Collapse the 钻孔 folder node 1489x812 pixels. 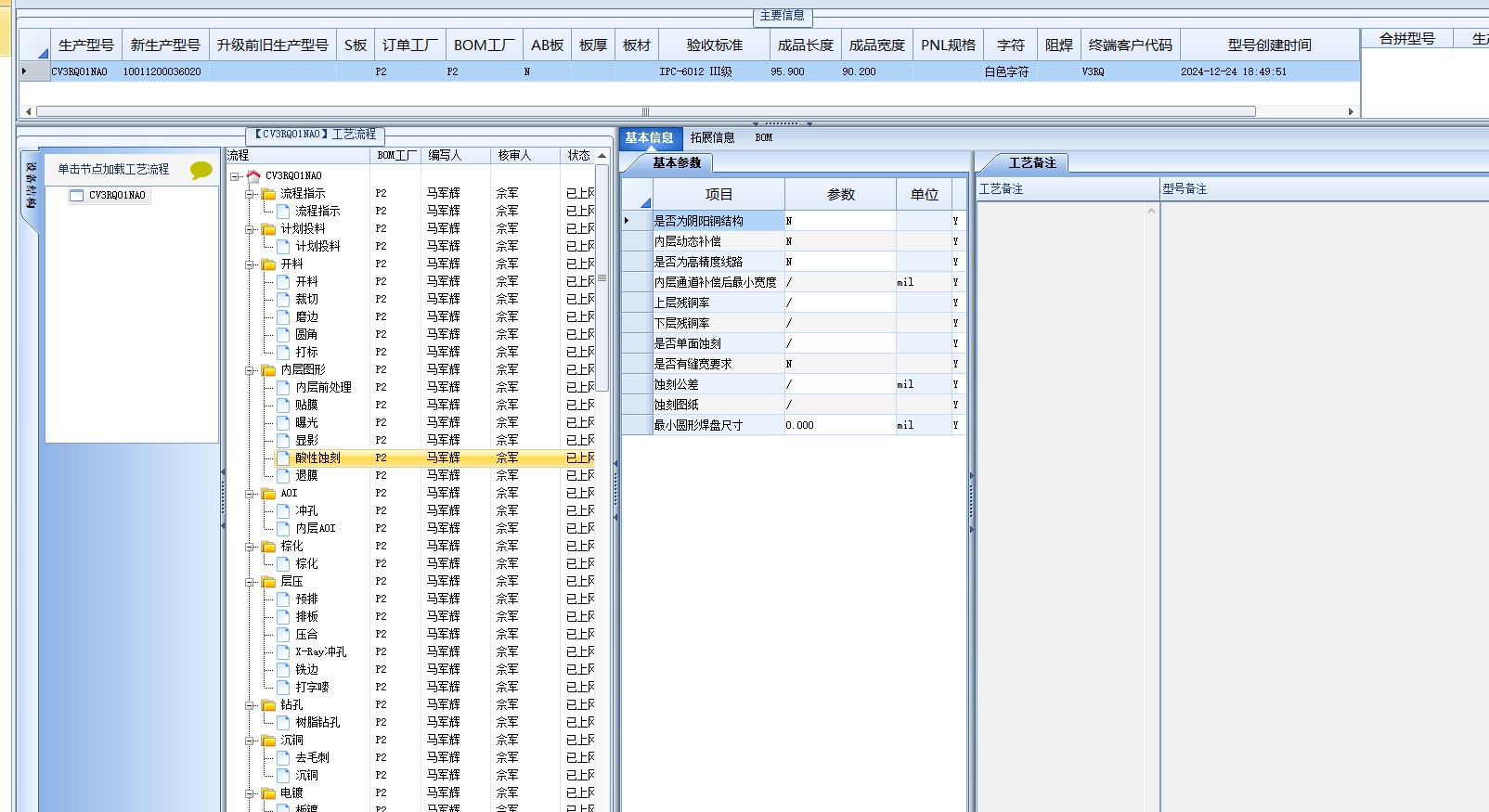[x=250, y=704]
